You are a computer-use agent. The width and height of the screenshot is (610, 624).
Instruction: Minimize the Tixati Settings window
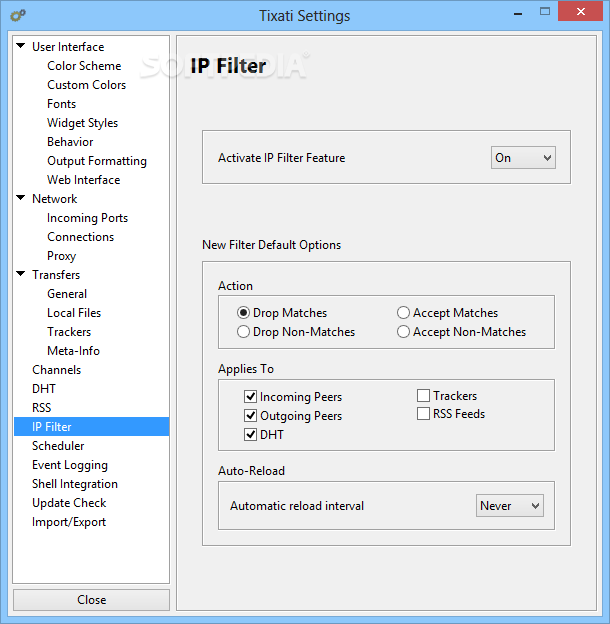click(x=518, y=12)
